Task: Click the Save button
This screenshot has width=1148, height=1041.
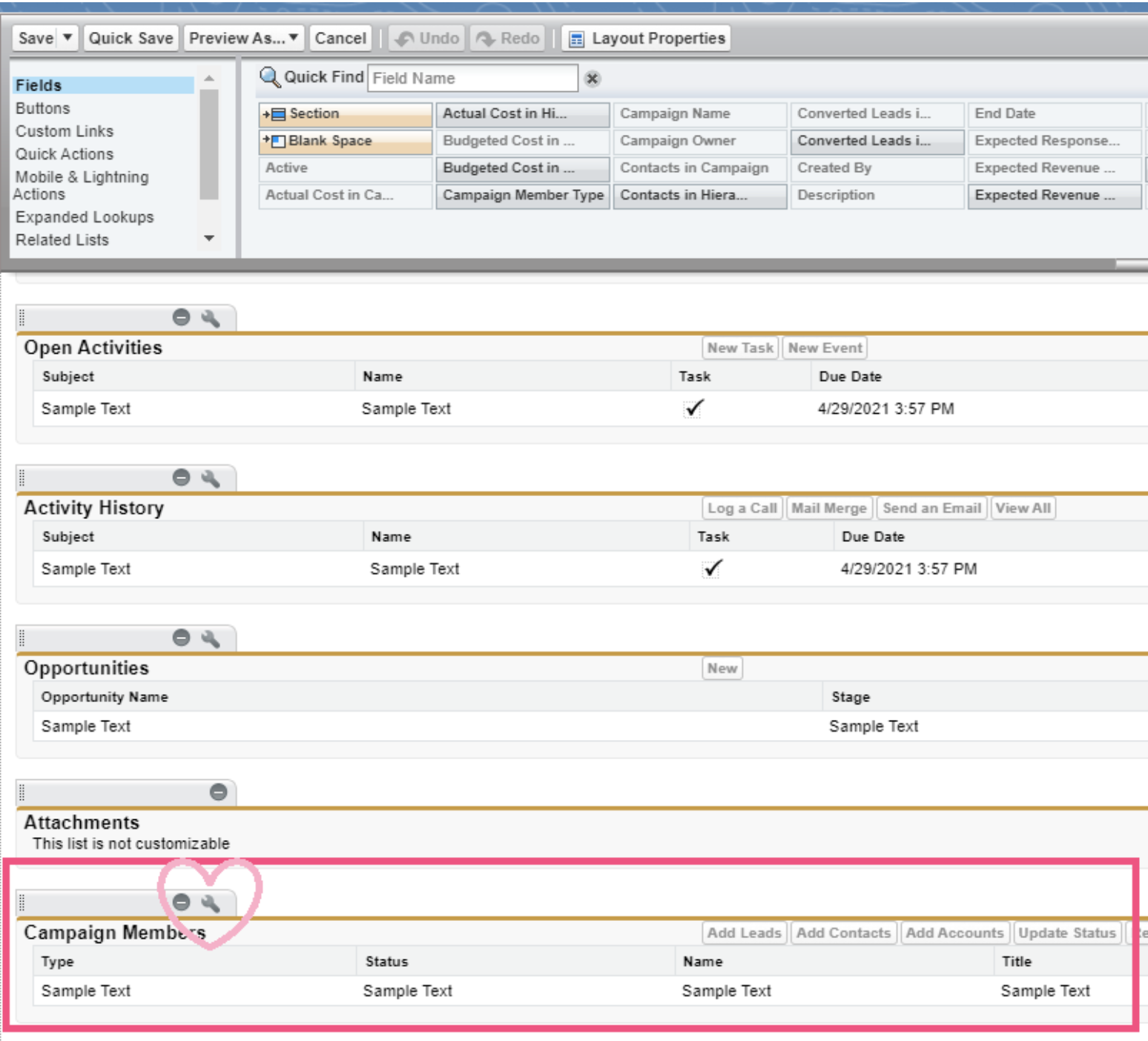Action: (36, 38)
